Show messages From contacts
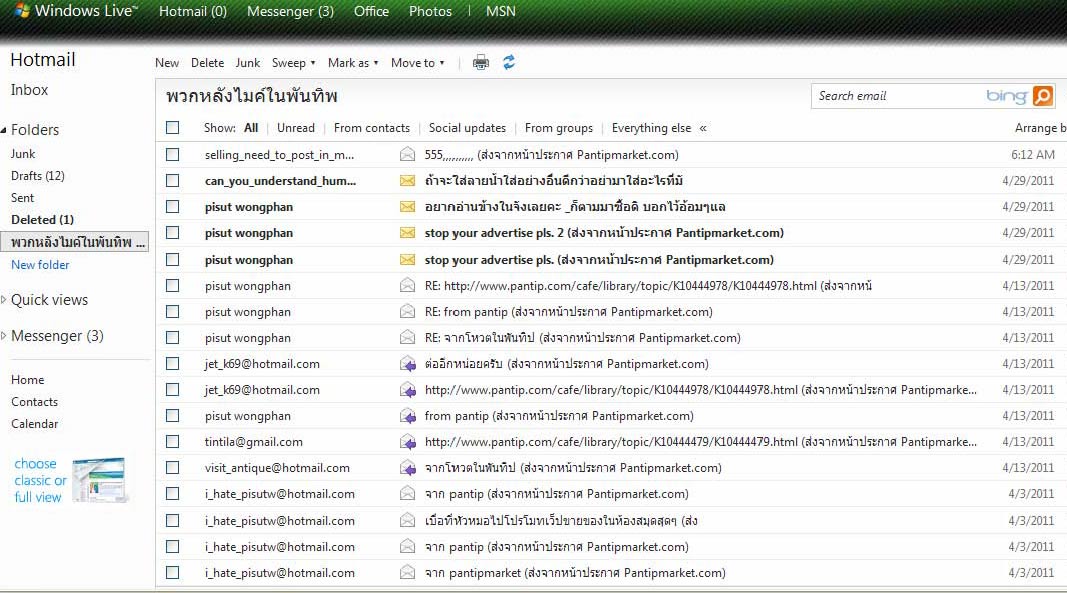 (x=372, y=128)
